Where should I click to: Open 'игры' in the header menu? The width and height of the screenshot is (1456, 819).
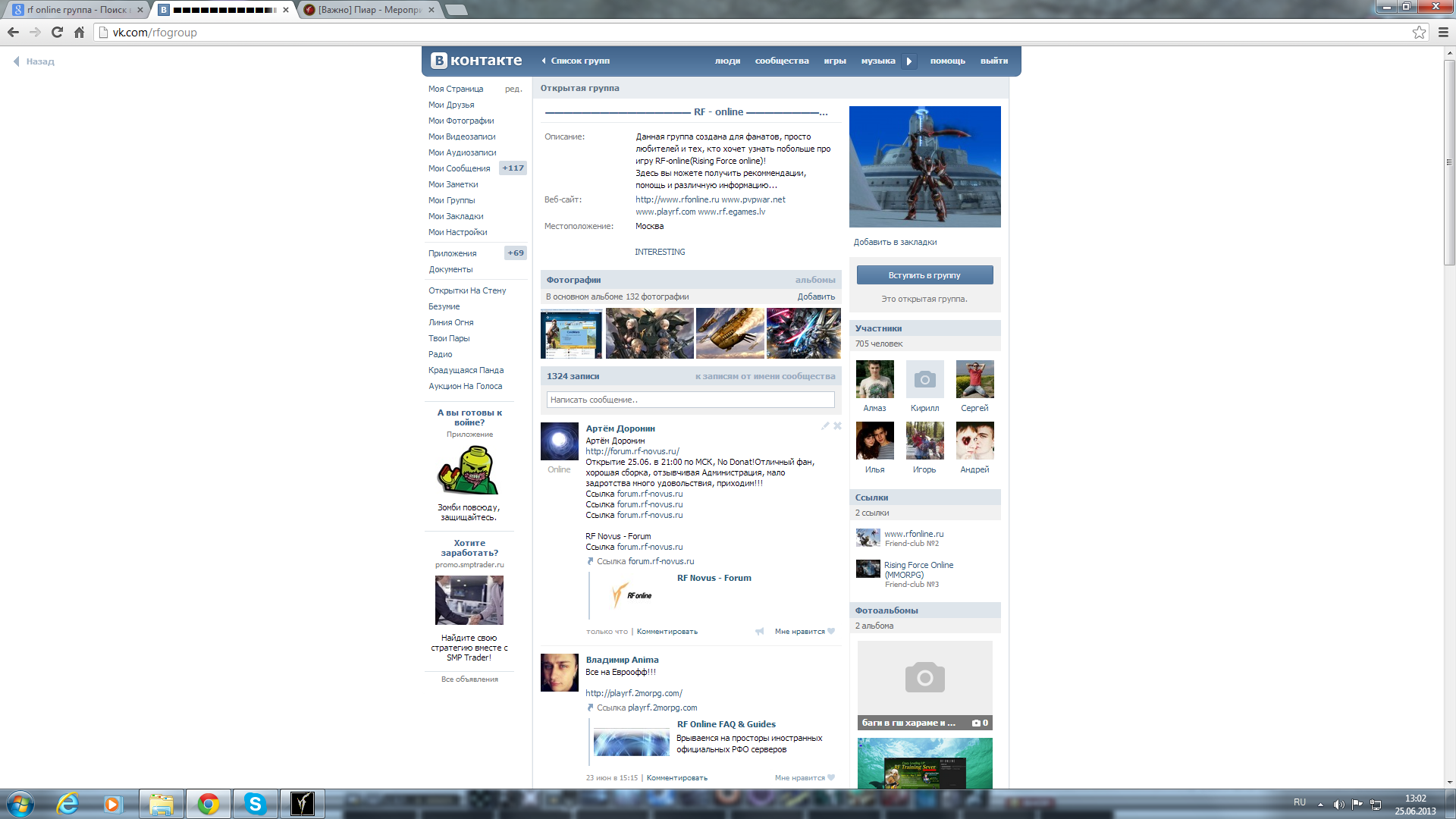click(x=835, y=61)
